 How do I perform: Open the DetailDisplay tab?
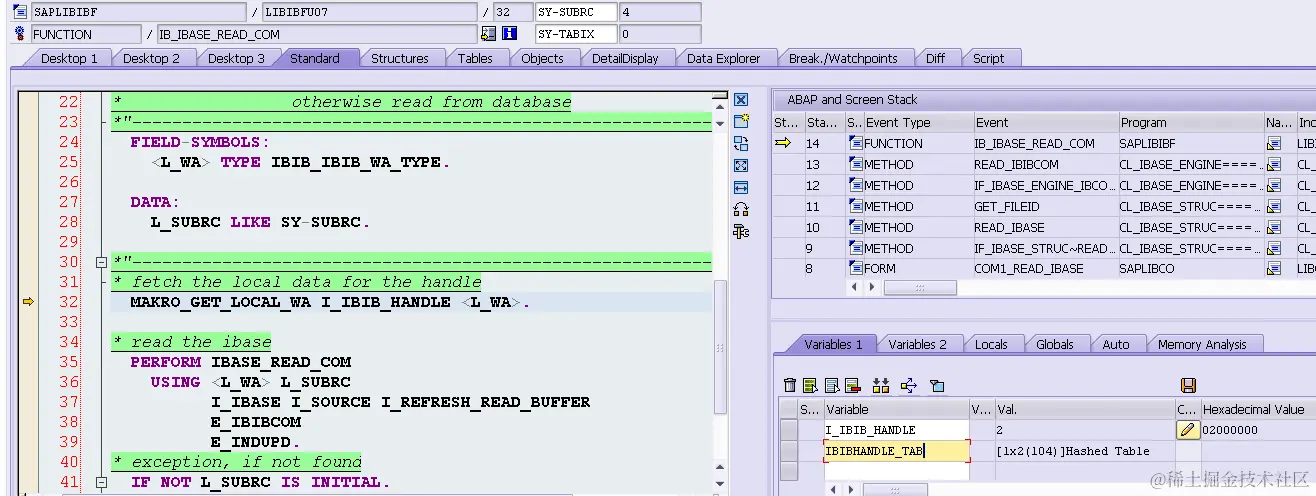click(625, 58)
